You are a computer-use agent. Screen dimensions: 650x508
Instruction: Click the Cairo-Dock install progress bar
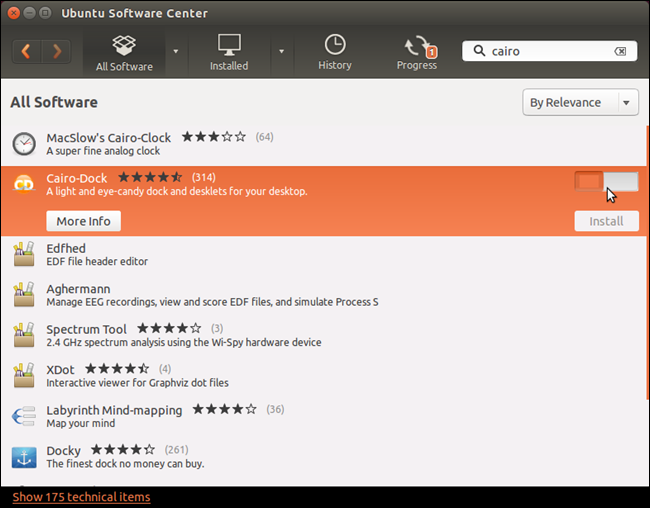606,182
